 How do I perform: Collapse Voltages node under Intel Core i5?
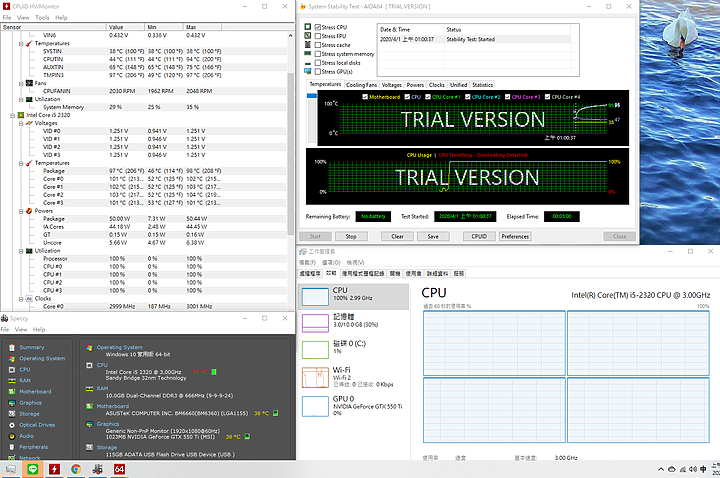[21, 123]
